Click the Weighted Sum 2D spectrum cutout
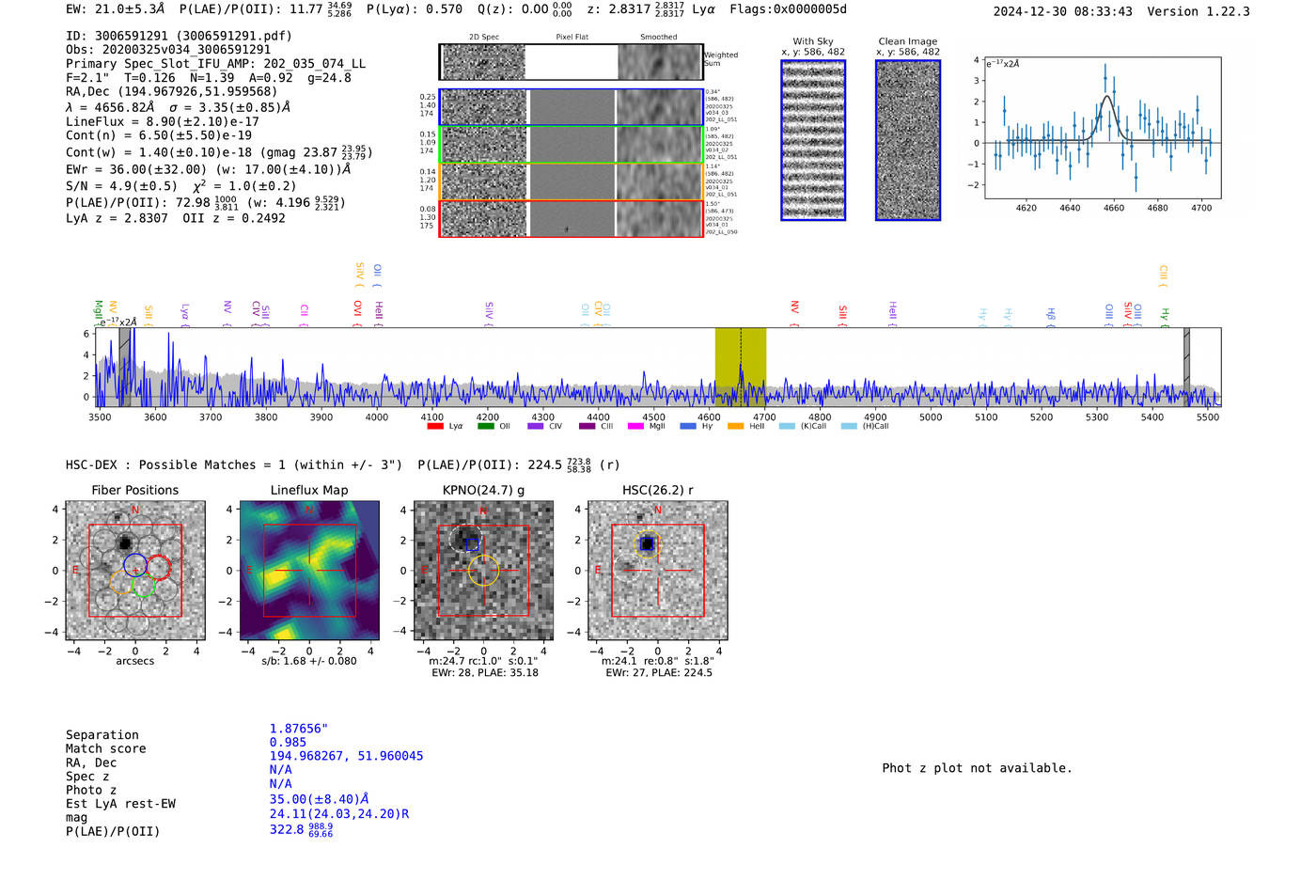The height and width of the screenshot is (896, 1316). pos(571,62)
